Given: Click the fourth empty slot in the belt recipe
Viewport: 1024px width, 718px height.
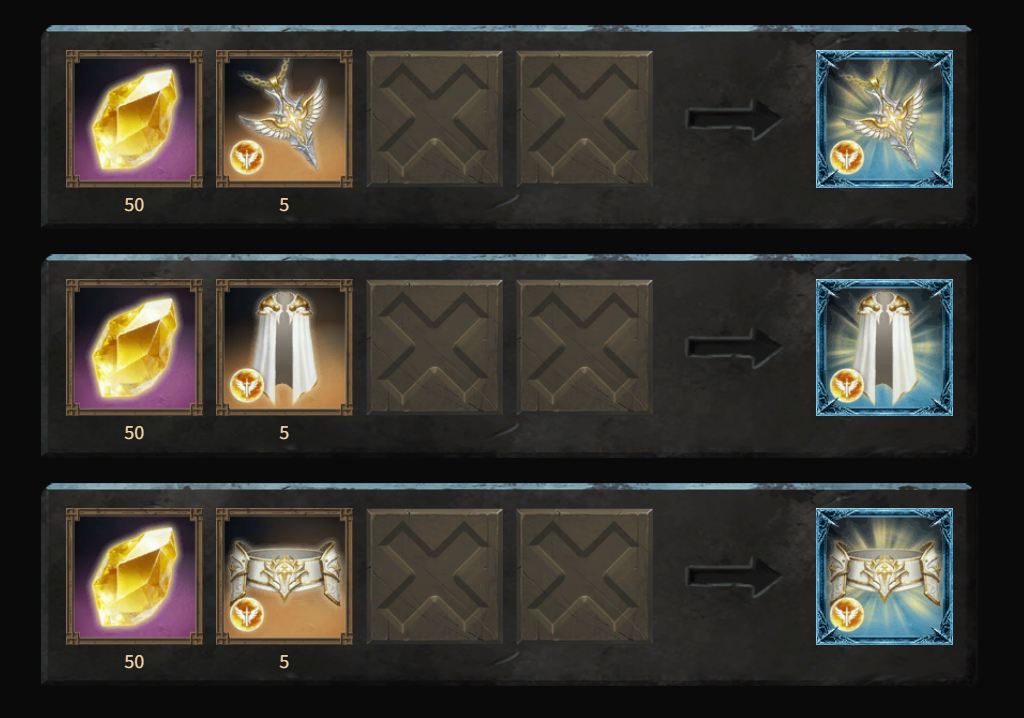Looking at the screenshot, I should click(584, 576).
